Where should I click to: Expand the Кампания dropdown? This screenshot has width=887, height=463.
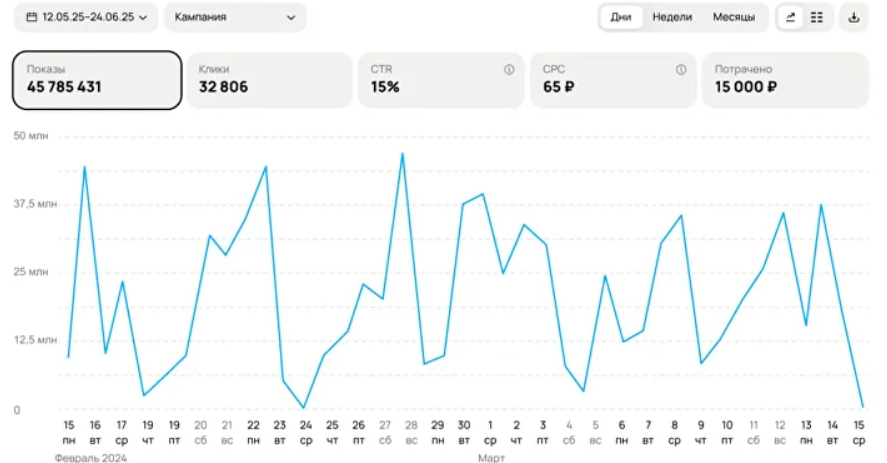[235, 17]
